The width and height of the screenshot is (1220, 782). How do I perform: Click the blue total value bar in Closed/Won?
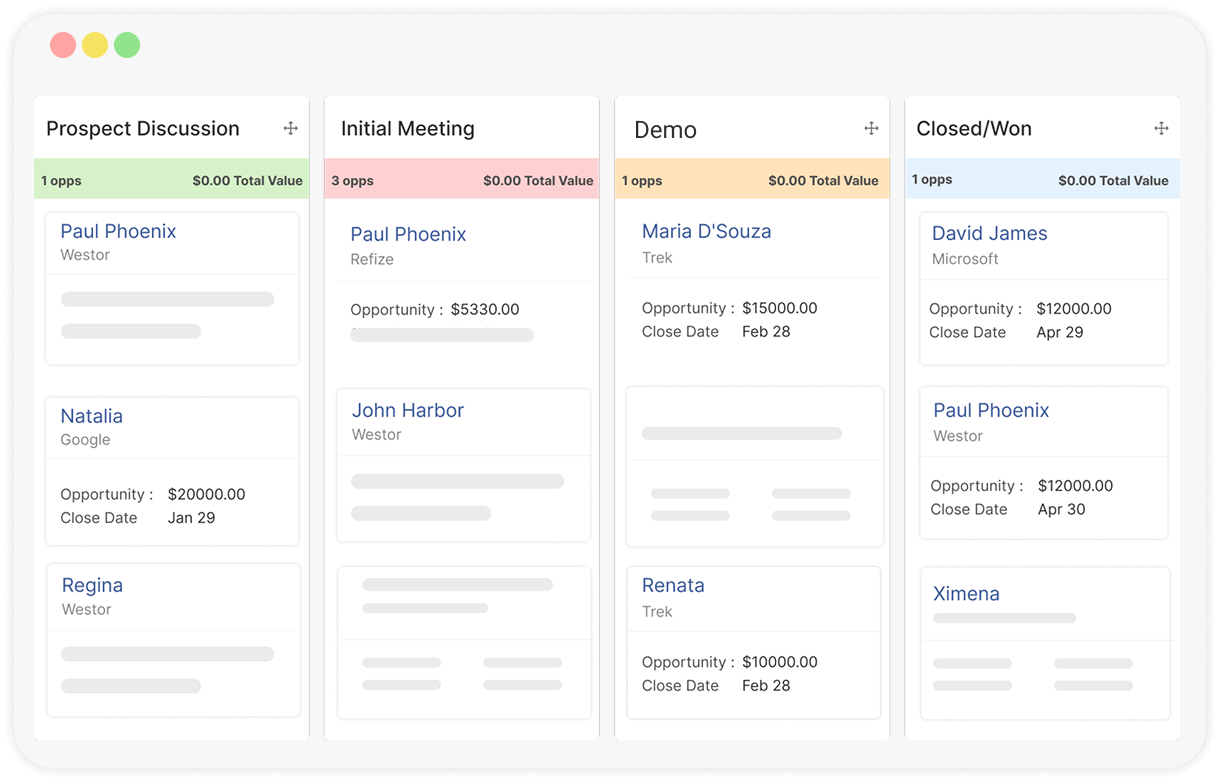[x=1042, y=179]
